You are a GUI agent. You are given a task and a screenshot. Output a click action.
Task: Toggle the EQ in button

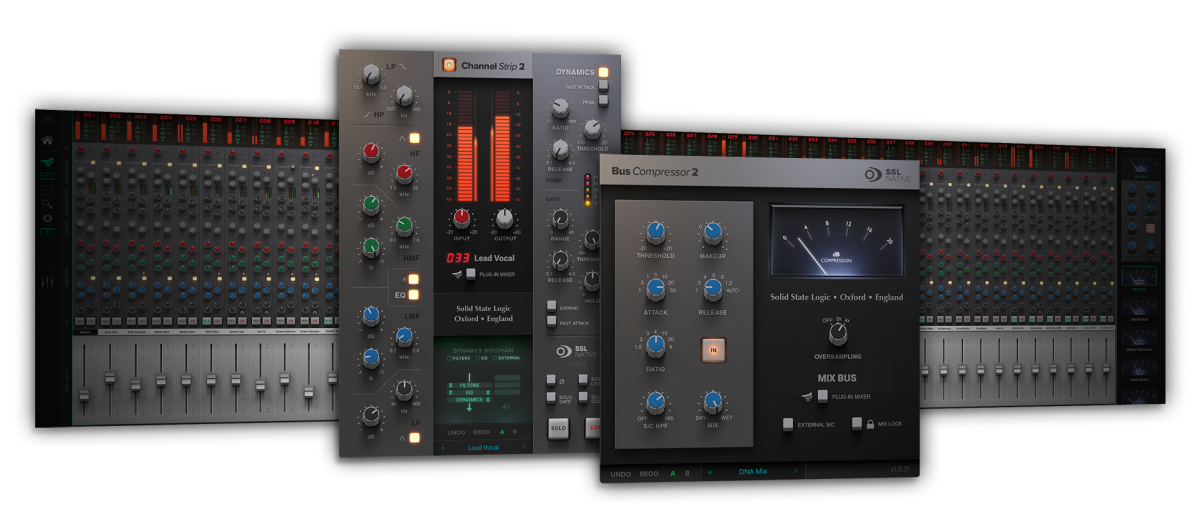tap(413, 296)
